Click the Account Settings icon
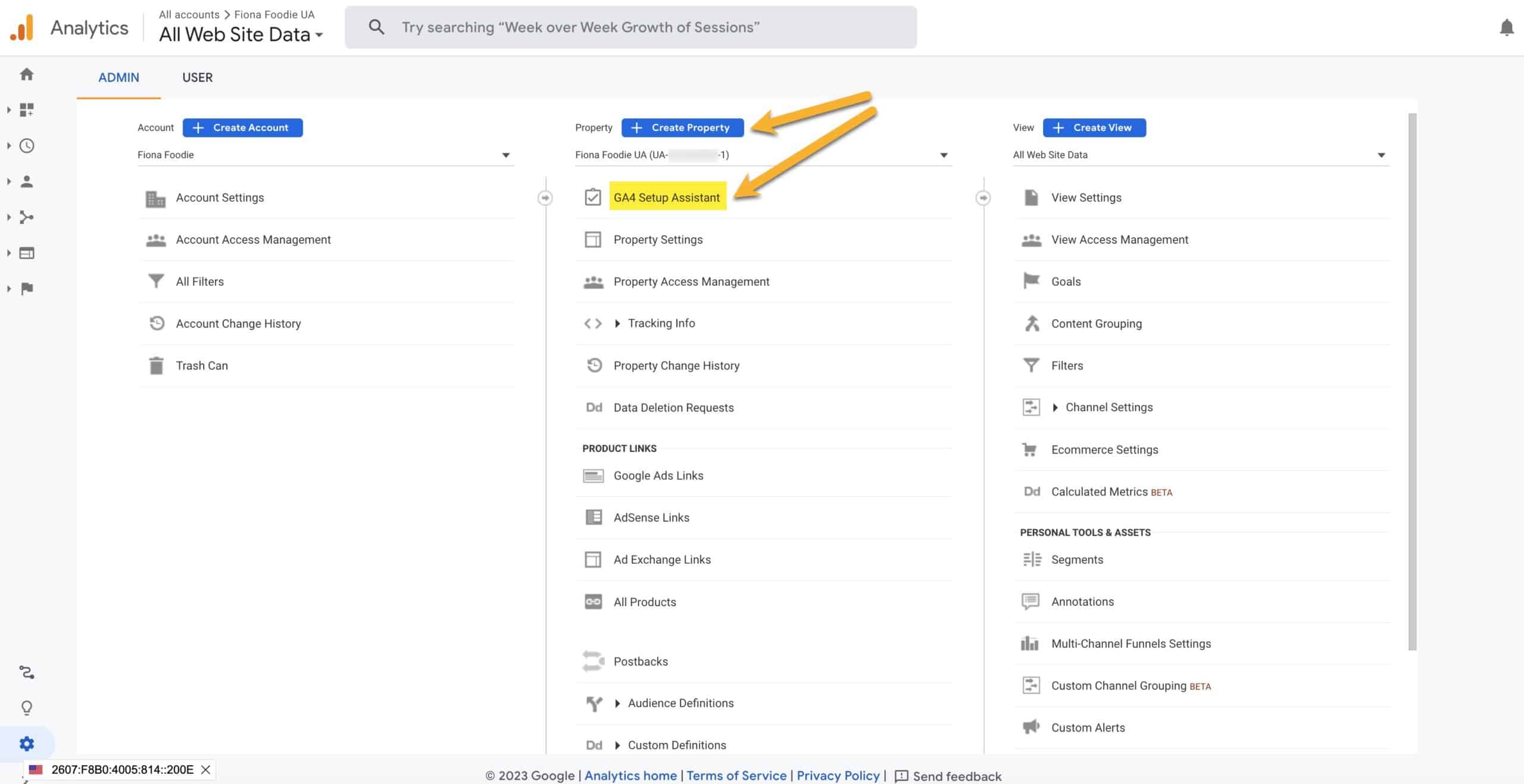The image size is (1524, 784). 156,197
